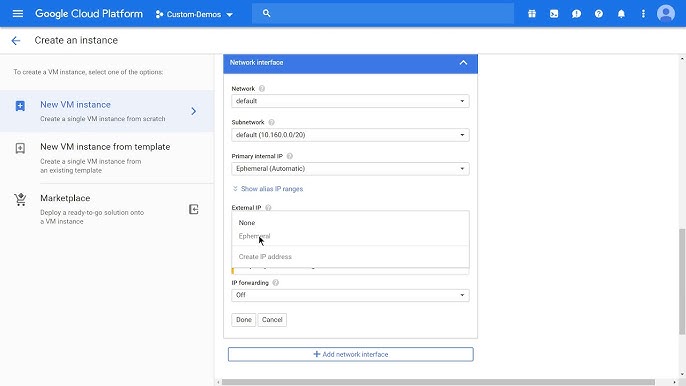Click the Subnetwork help icon
The height and width of the screenshot is (386, 686).
tap(271, 122)
